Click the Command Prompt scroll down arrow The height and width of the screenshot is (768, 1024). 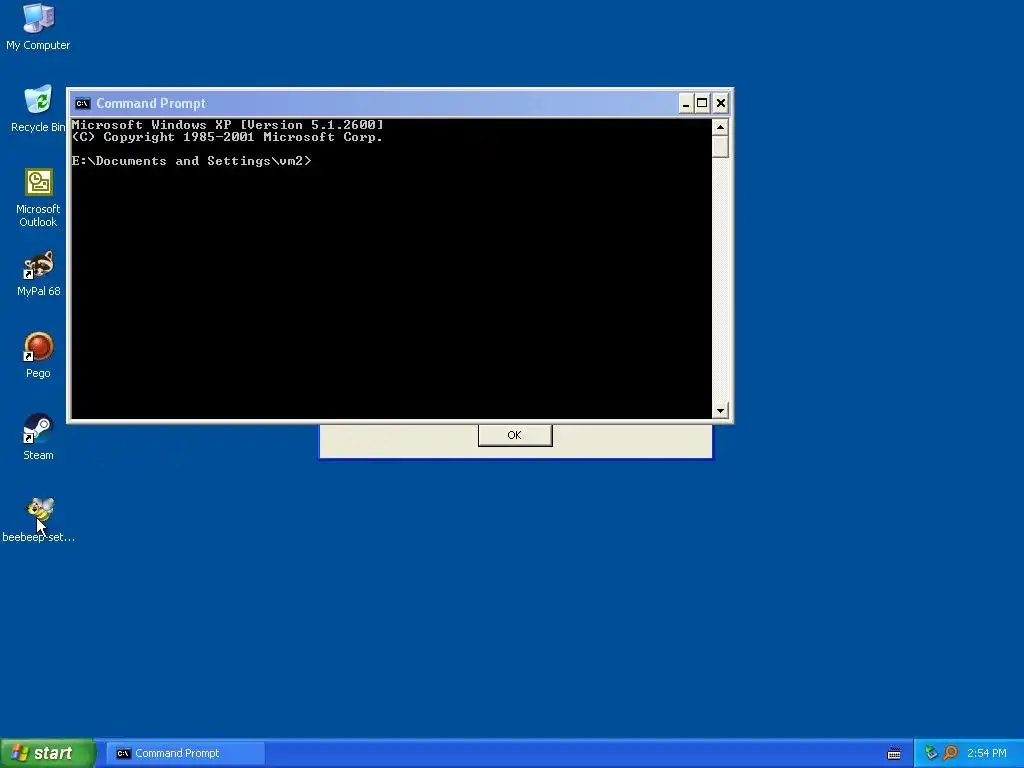(x=720, y=411)
